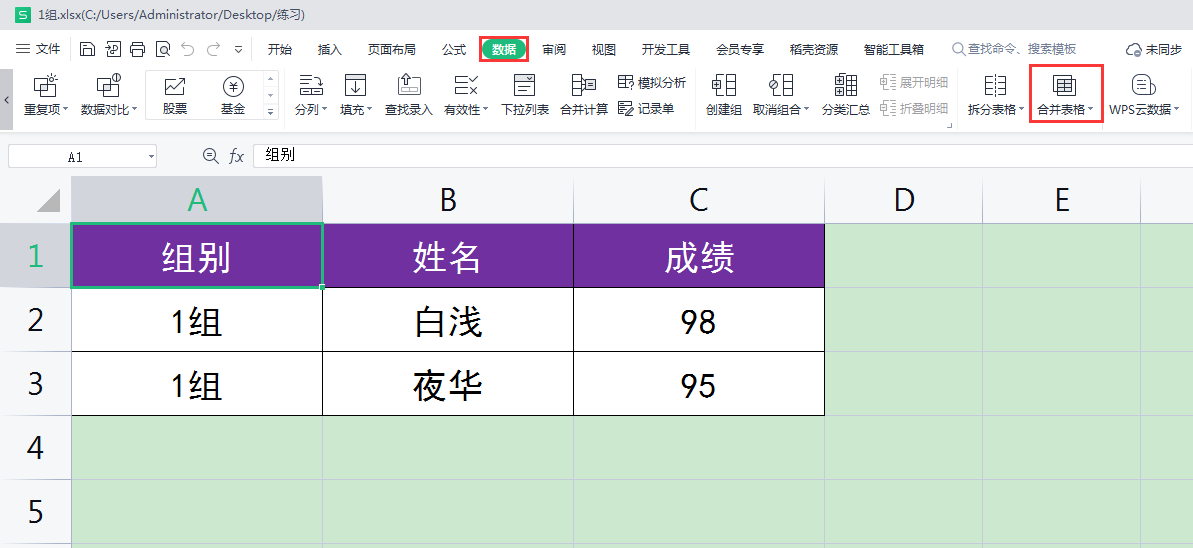This screenshot has height=548, width=1193.
Task: Open the 文件 file menu
Action: [x=38, y=49]
